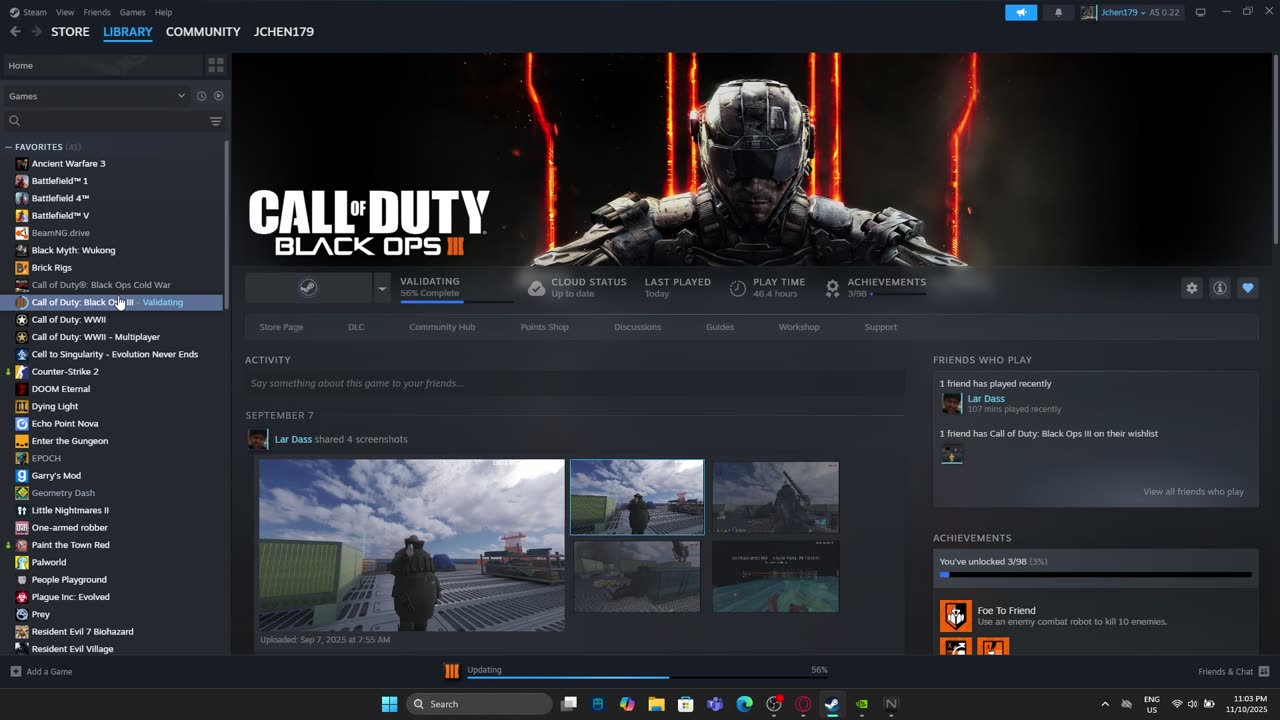
Task: Open the dropdown arrow beside the Steam button
Action: tap(381, 289)
